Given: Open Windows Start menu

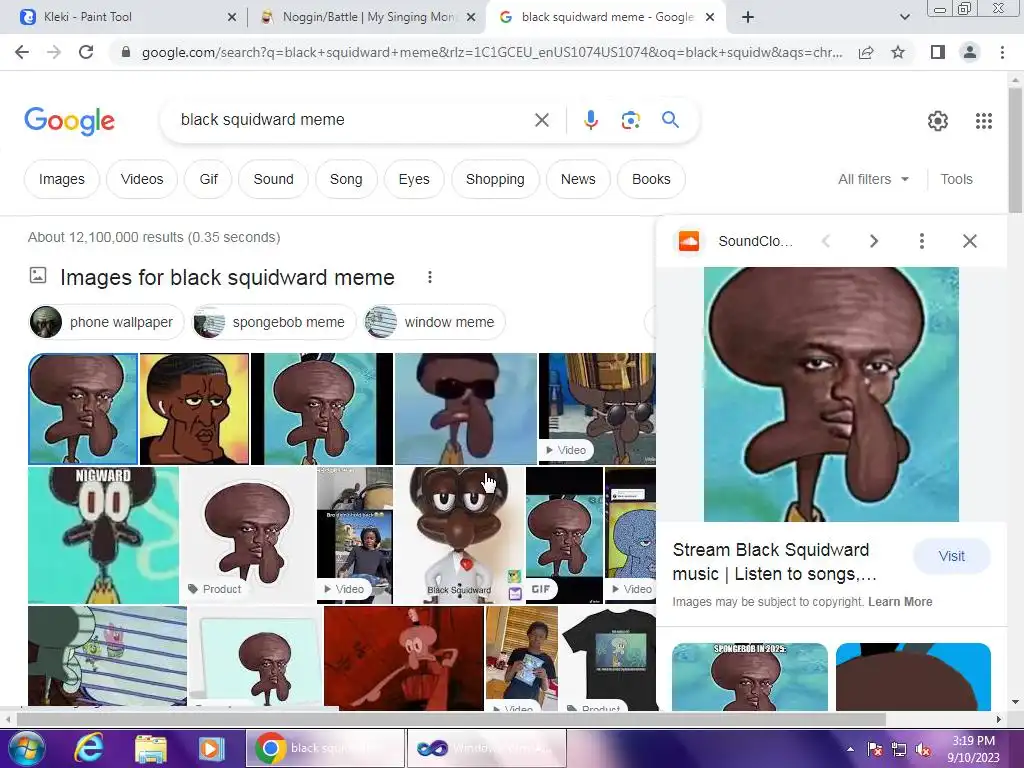Looking at the screenshot, I should pos(25,748).
